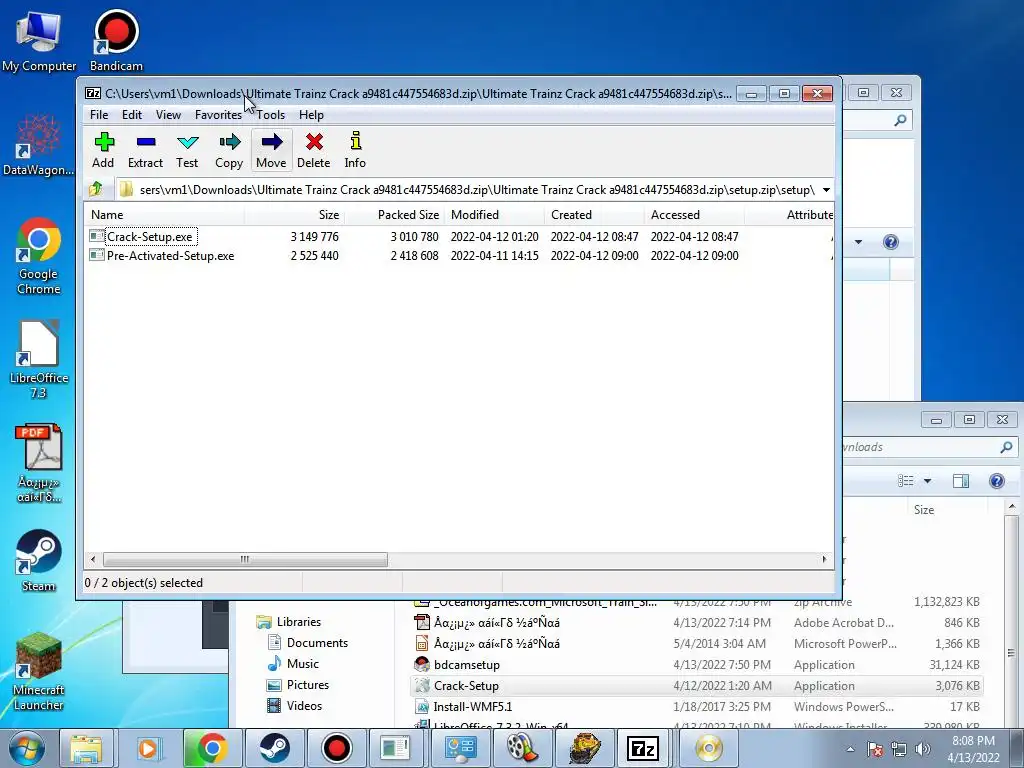Click the red Delete icon
The width and height of the screenshot is (1024, 768).
click(313, 150)
